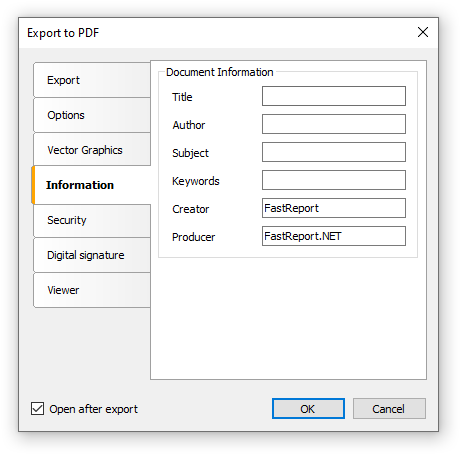Click the Information tab
This screenshot has width=461, height=455.
click(x=91, y=185)
